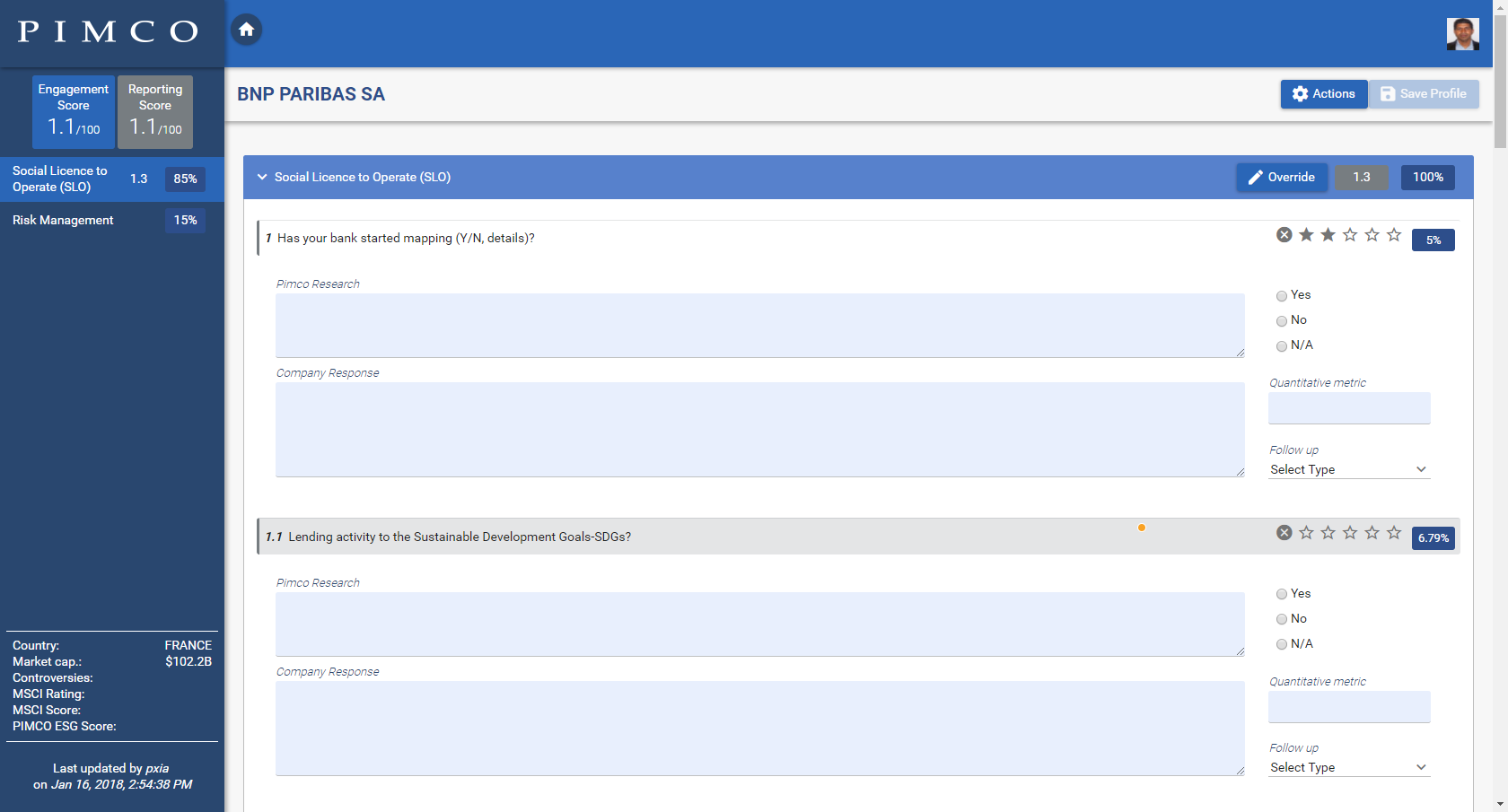Clear star rating for question 1
The height and width of the screenshot is (812, 1508).
pos(1284,235)
